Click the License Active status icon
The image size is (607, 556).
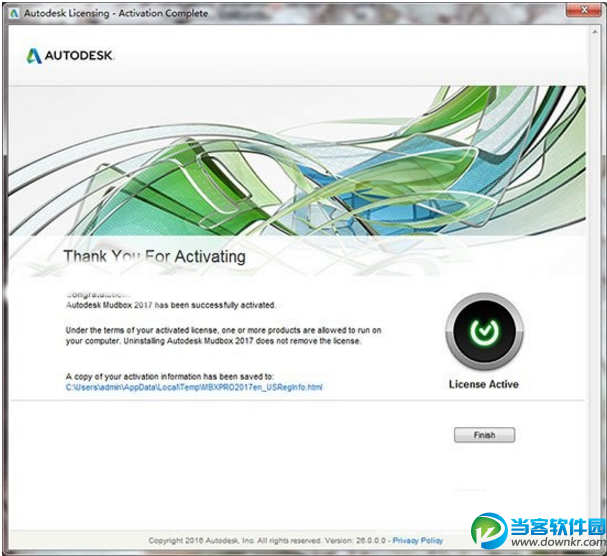coord(484,331)
